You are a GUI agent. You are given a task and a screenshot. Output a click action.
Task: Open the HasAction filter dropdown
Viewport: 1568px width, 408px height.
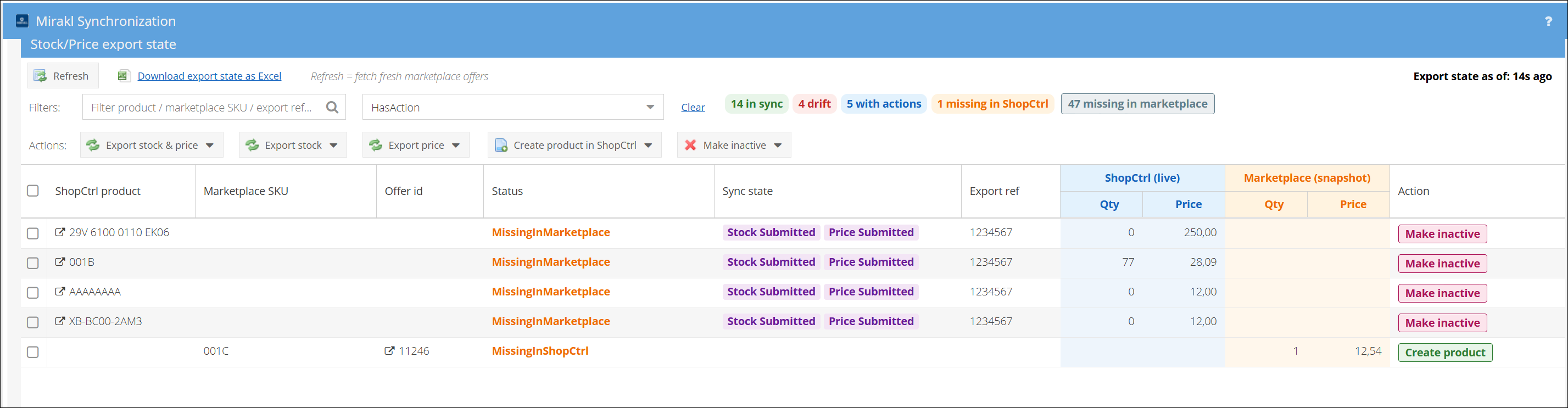[512, 107]
